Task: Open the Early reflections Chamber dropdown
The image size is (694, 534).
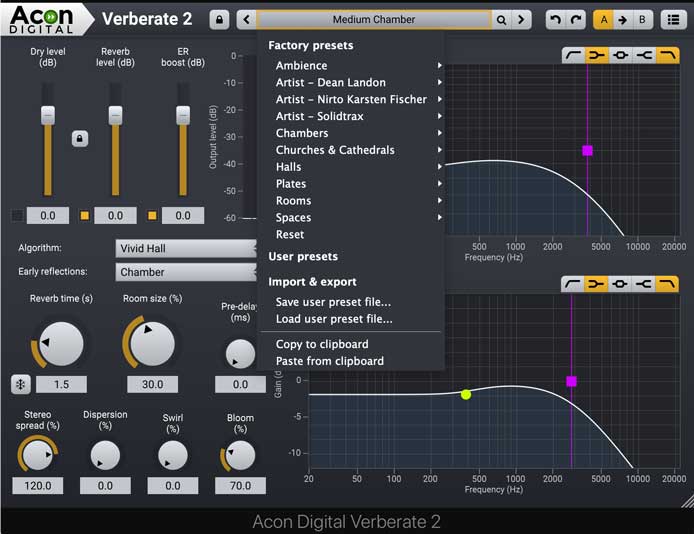Action: click(187, 272)
